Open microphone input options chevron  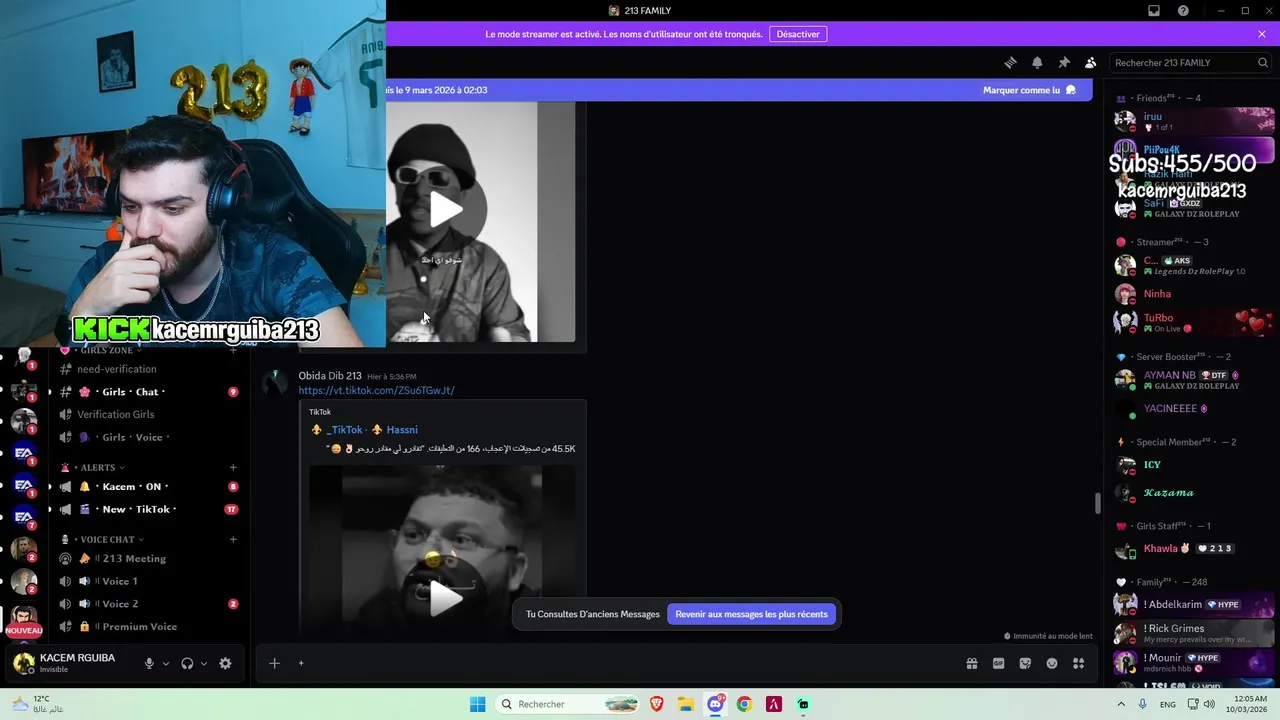[166, 663]
